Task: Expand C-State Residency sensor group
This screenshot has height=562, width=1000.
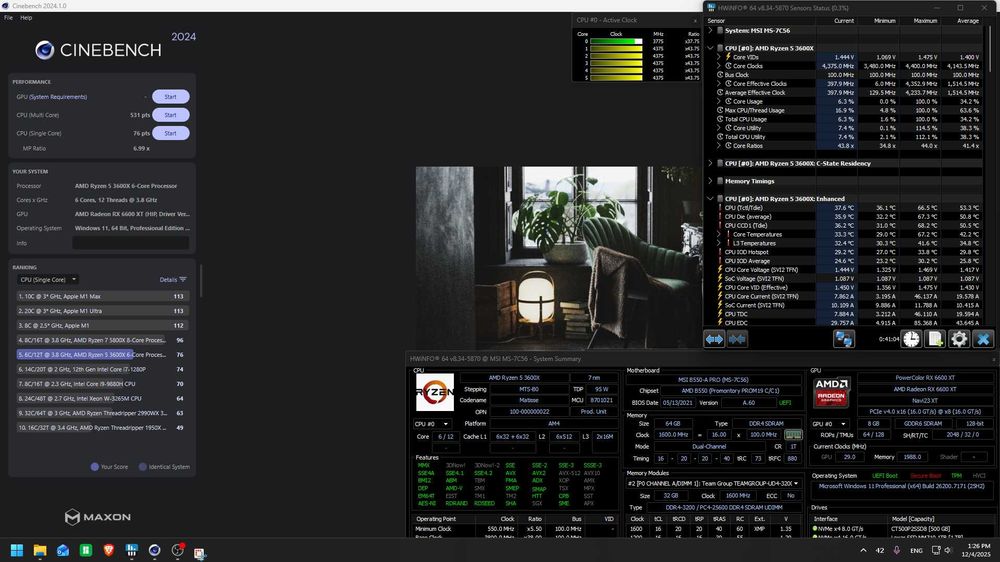Action: click(710, 163)
